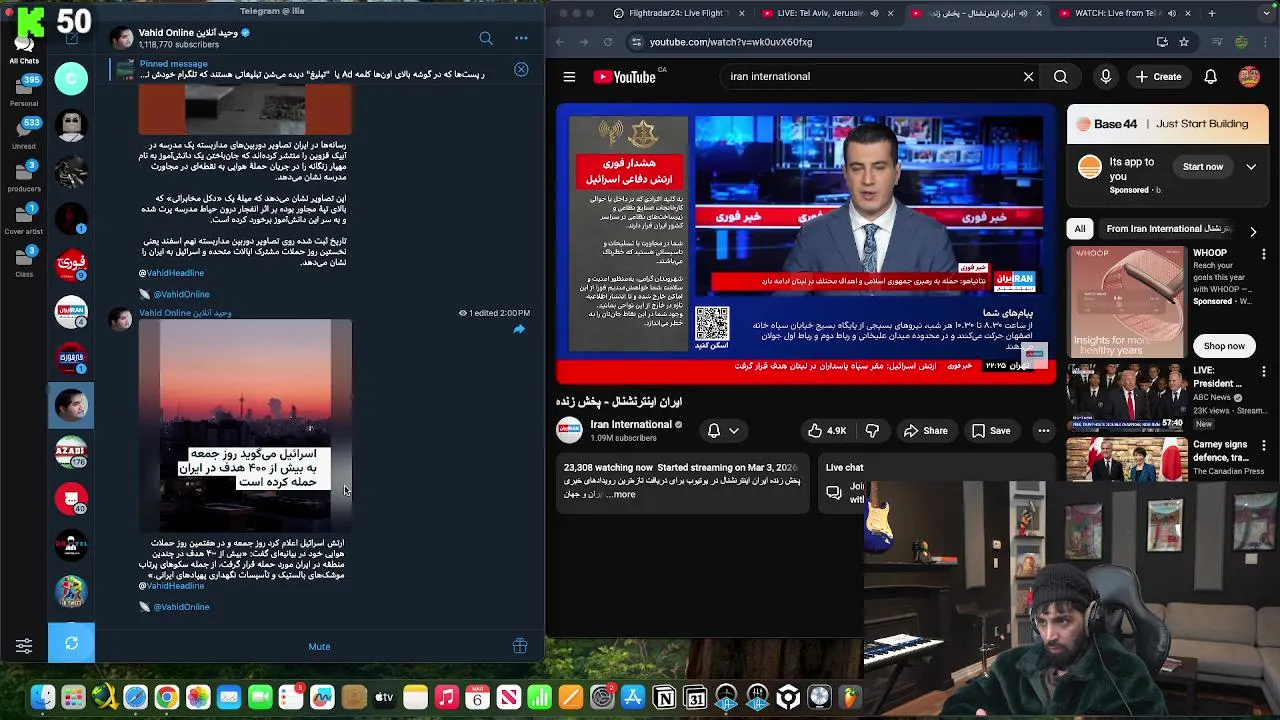Viewport: 1280px width, 720px height.
Task: Forward the Israel strikes post via share arrow
Action: tap(519, 329)
